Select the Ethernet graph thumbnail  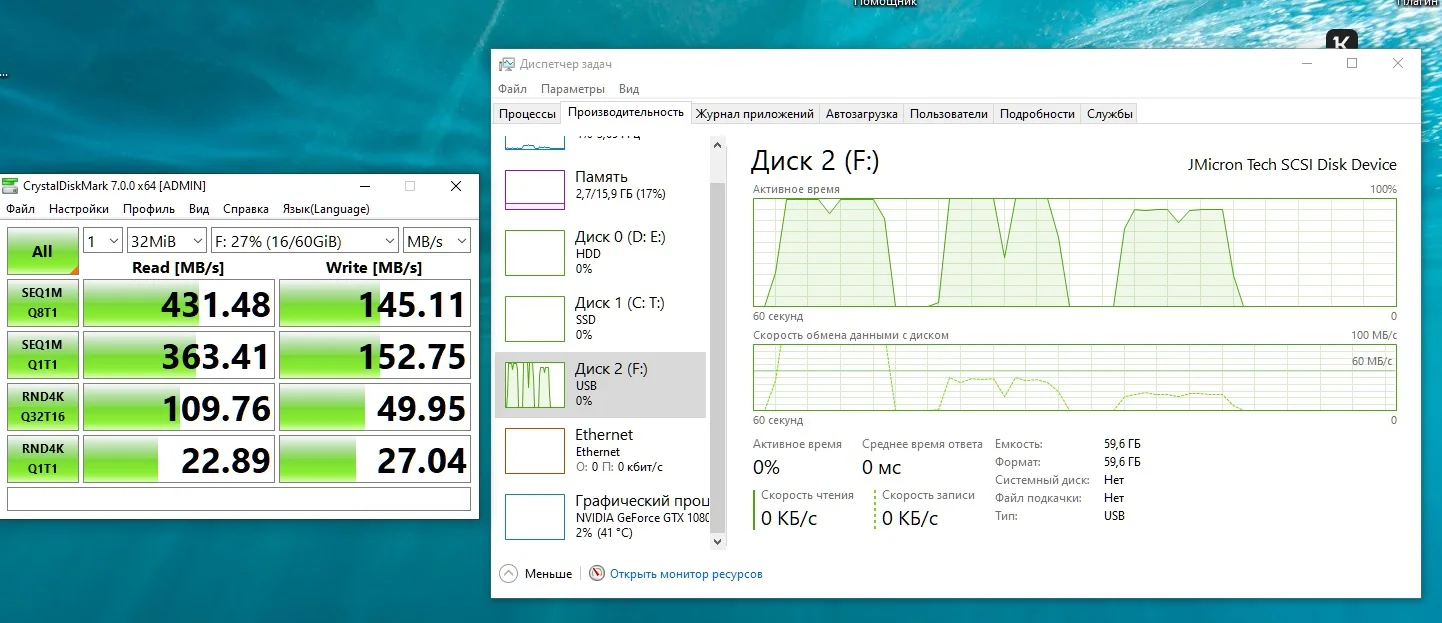click(x=535, y=451)
